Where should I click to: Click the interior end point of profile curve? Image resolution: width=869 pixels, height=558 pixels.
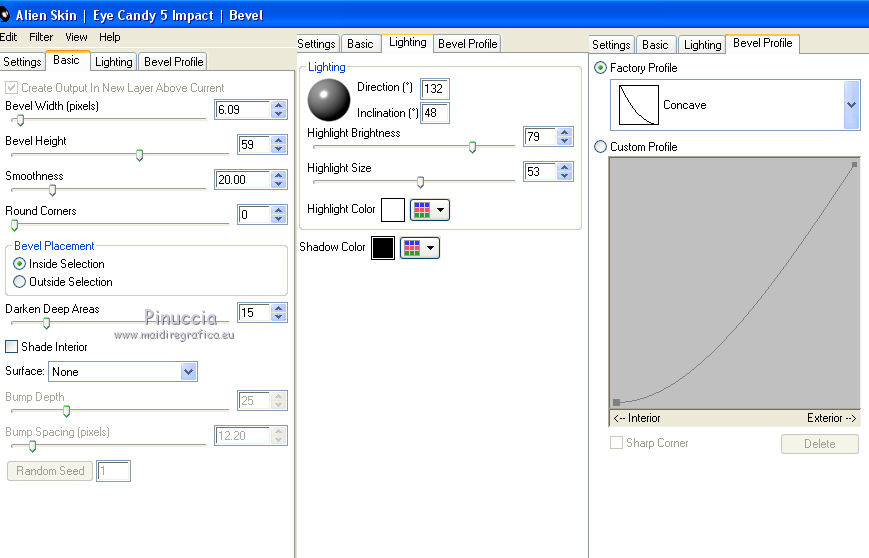click(616, 402)
